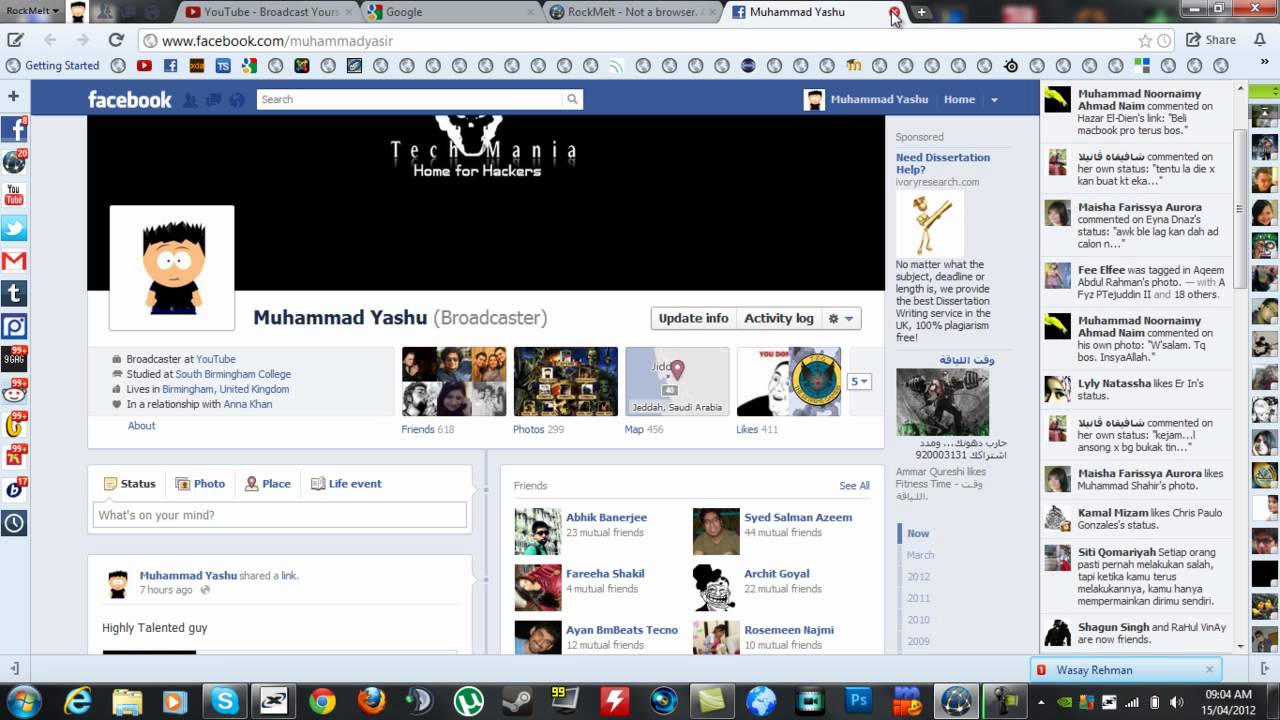Click the 'What's on your mind?' box

pyautogui.click(x=279, y=515)
